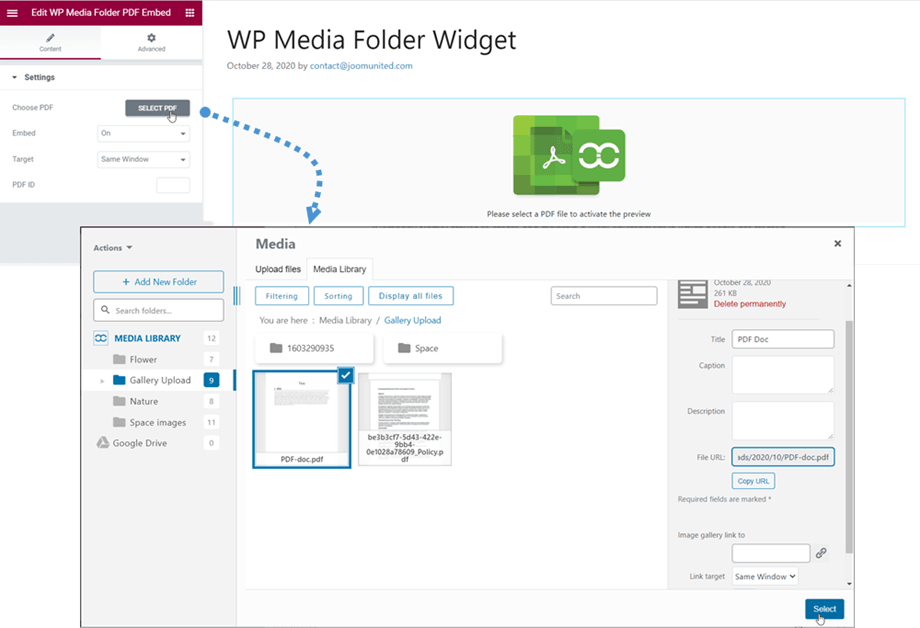This screenshot has width=920, height=628.
Task: Click Delete permanently link
Action: coord(749,304)
